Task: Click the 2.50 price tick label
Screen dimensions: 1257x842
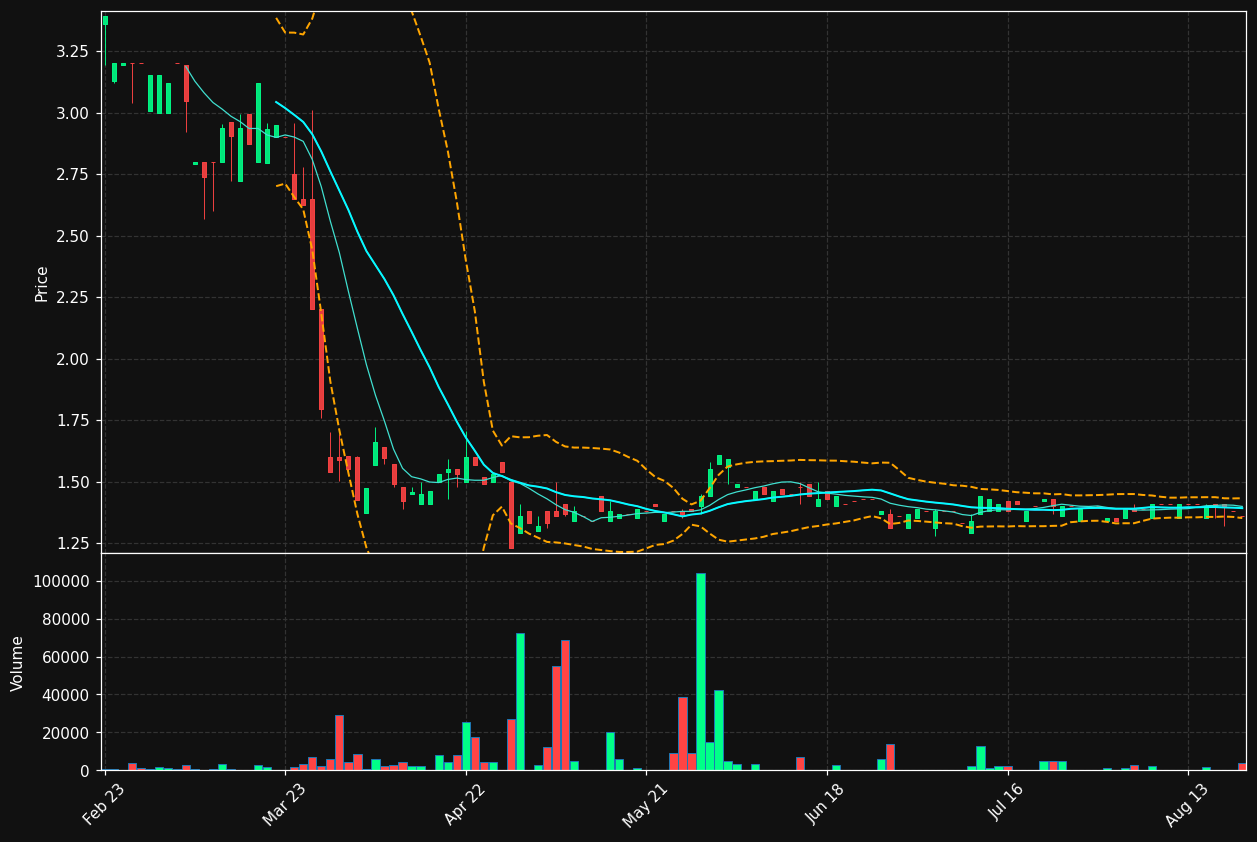Action: 72,236
